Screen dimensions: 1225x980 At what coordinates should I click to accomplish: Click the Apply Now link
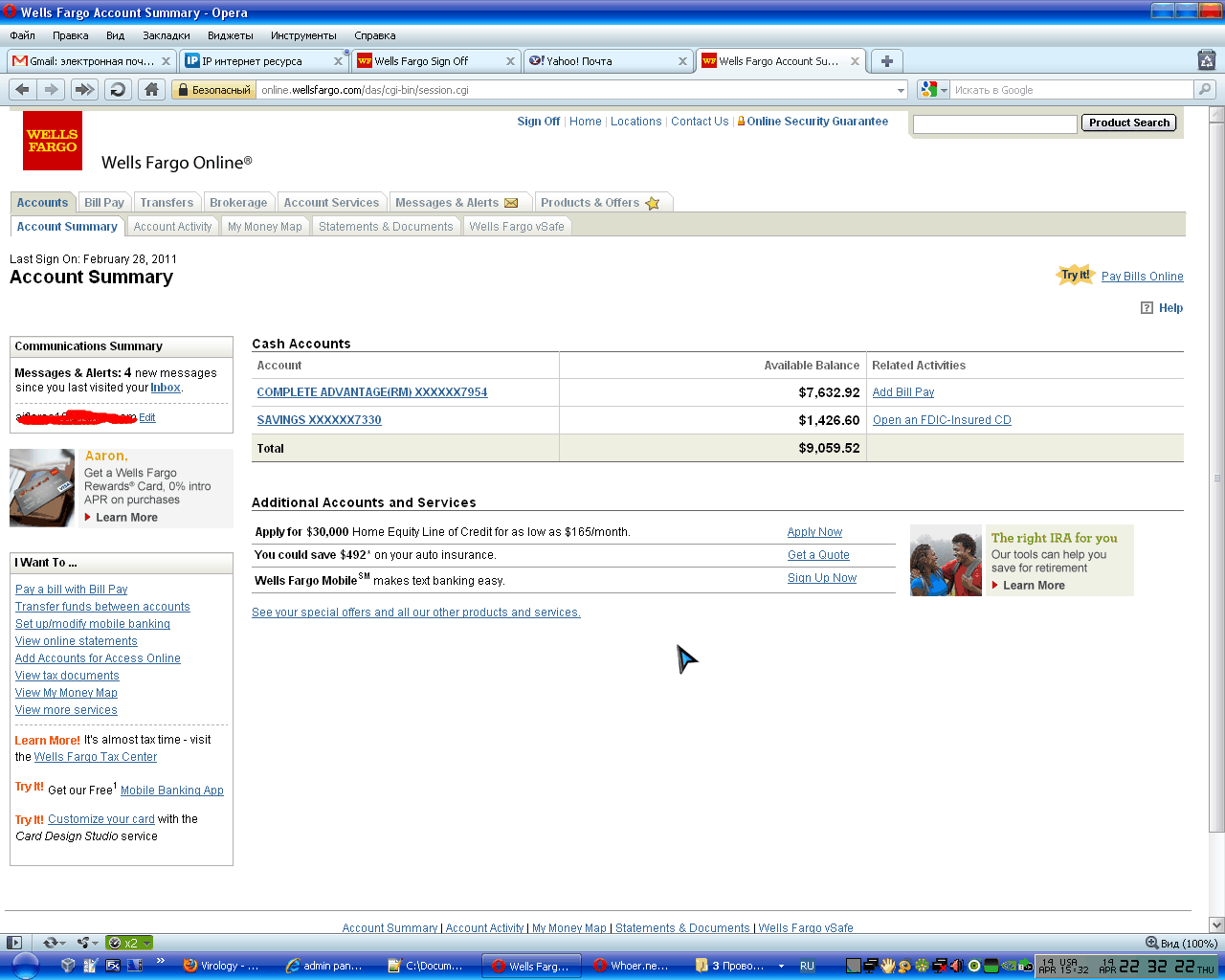tap(814, 532)
